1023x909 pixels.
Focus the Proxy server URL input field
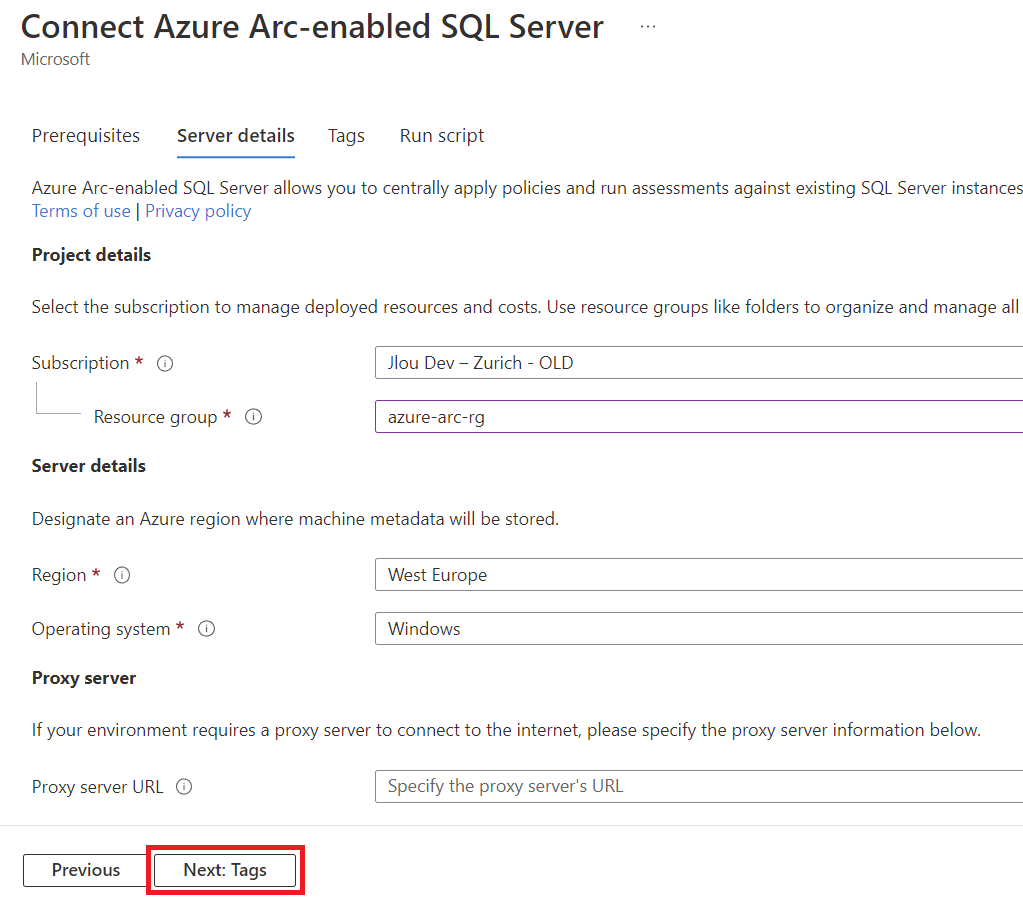[x=699, y=787]
